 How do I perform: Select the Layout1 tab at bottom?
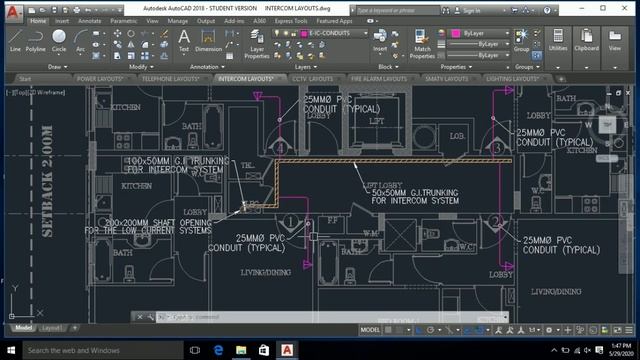(51, 328)
